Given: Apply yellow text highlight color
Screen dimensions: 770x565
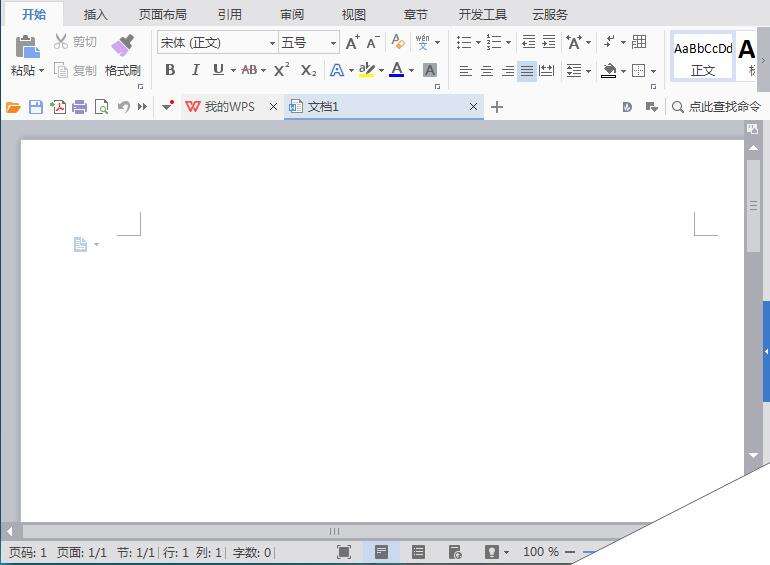Looking at the screenshot, I should coord(366,70).
